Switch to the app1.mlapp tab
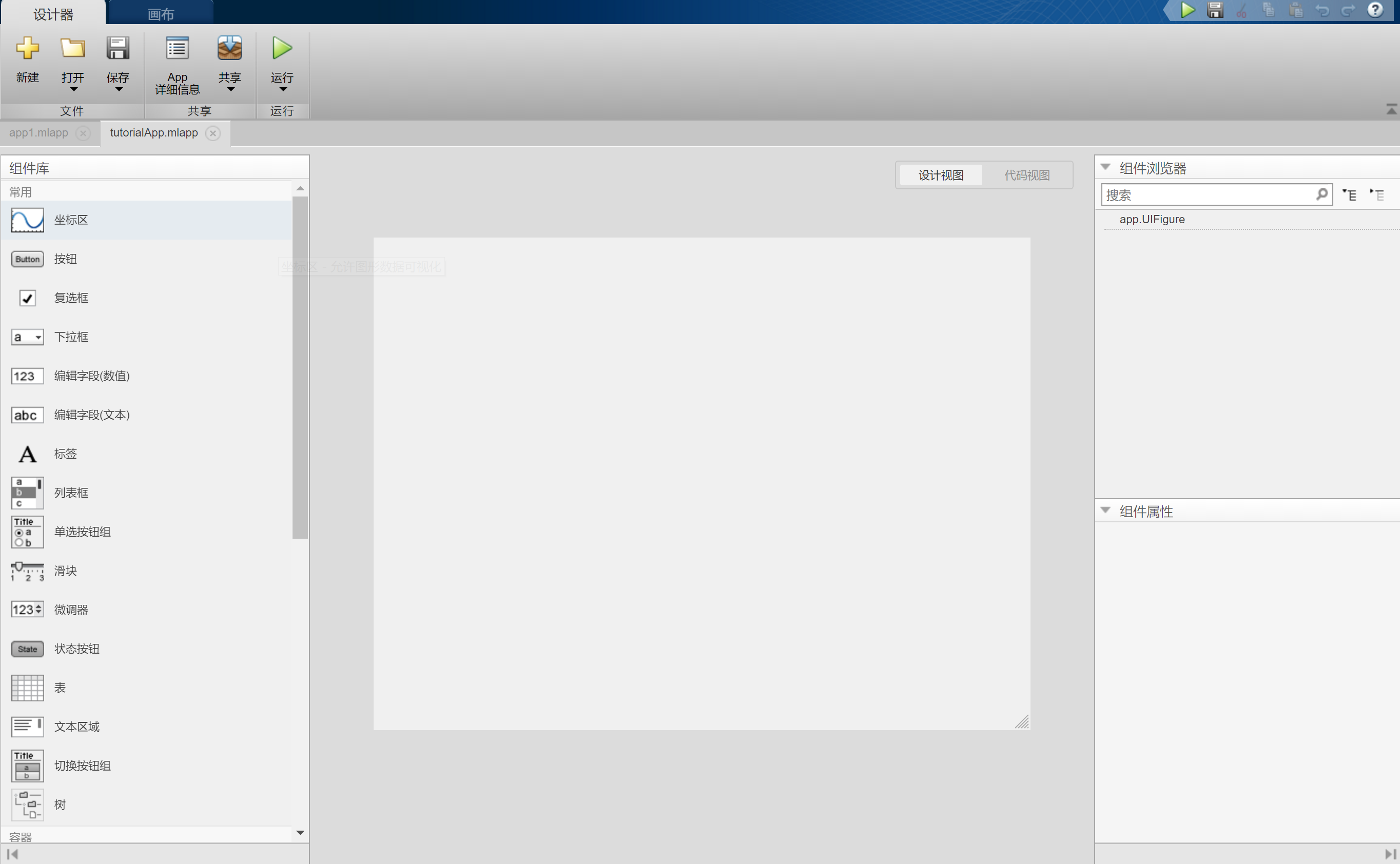This screenshot has width=1400, height=864. tap(38, 132)
